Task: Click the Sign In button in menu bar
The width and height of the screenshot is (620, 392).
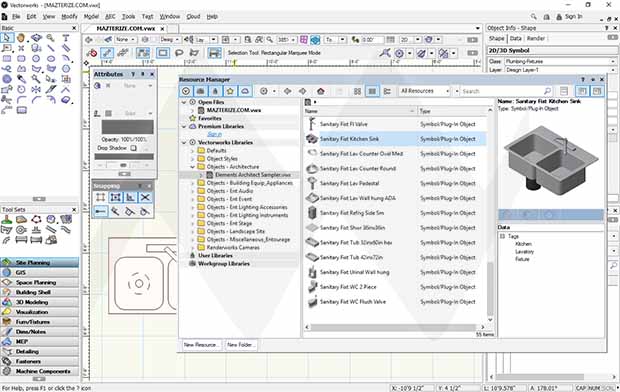Action: click(569, 17)
